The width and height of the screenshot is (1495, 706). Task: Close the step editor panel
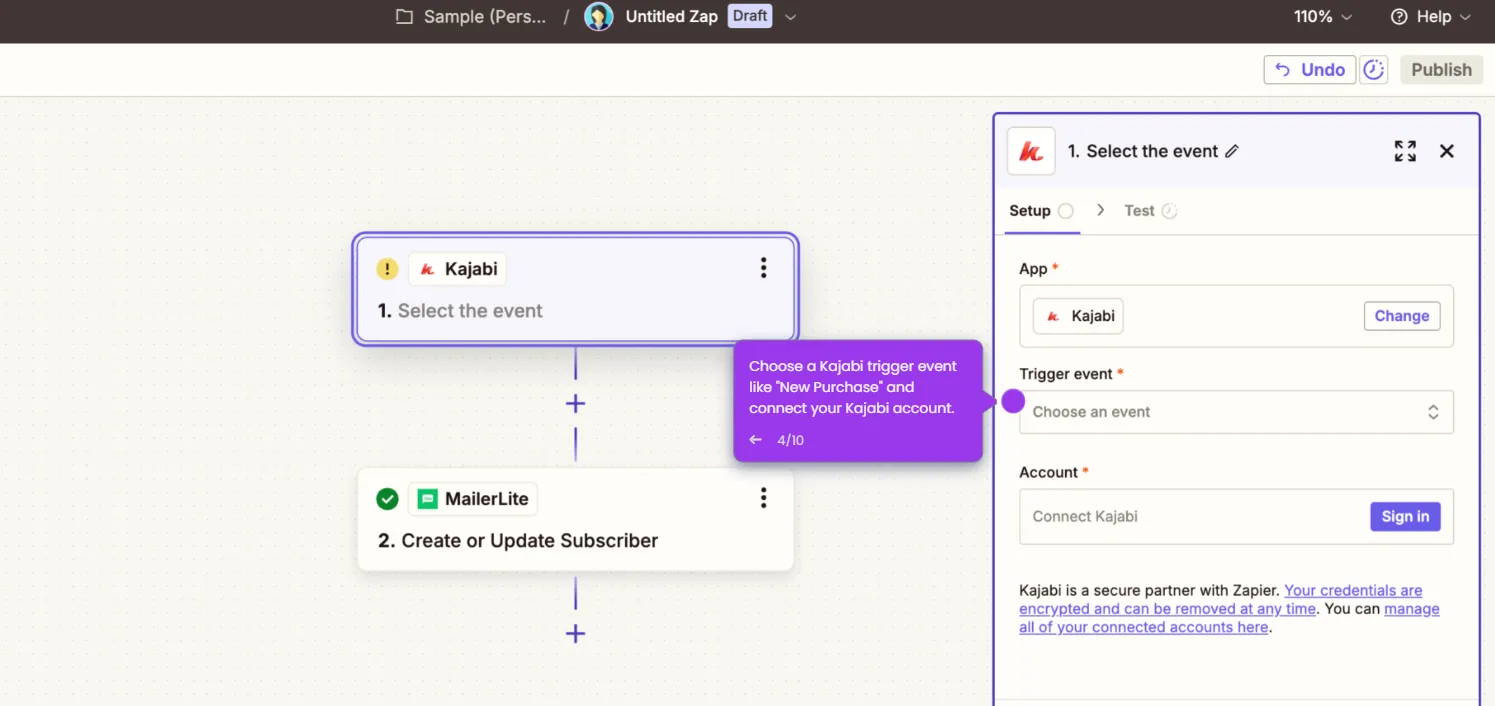click(1446, 151)
